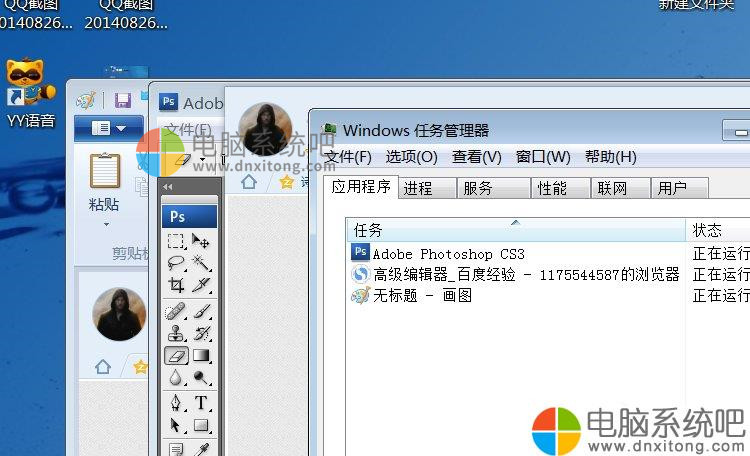This screenshot has width=750, height=456.
Task: Click the hooded avatar in Paint canvas
Action: (x=119, y=314)
